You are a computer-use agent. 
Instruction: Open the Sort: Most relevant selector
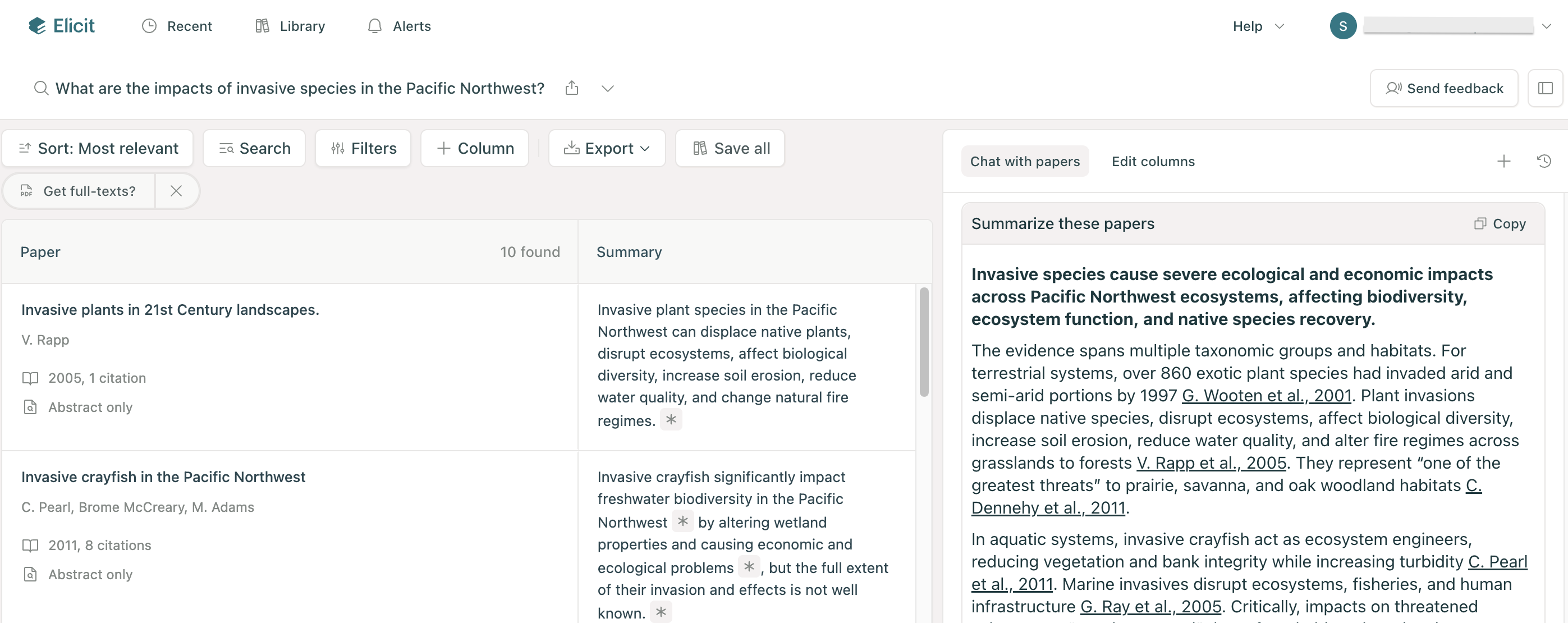point(98,149)
